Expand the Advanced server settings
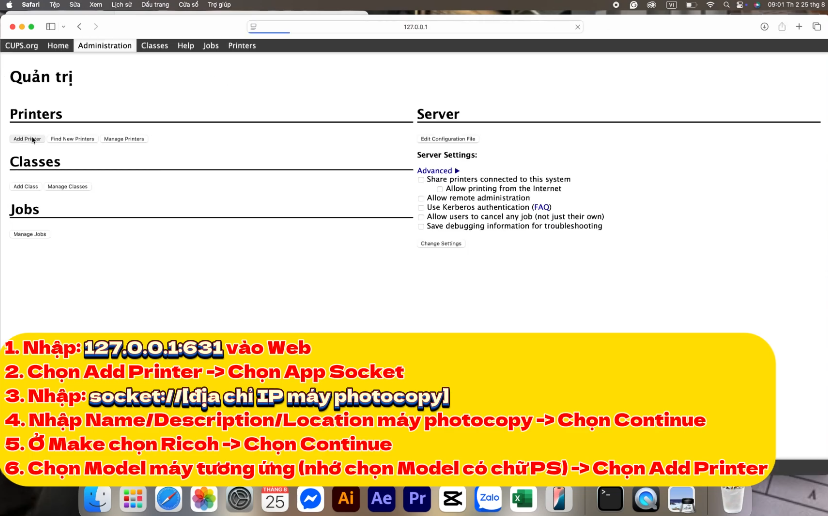The width and height of the screenshot is (828, 516). pos(438,171)
